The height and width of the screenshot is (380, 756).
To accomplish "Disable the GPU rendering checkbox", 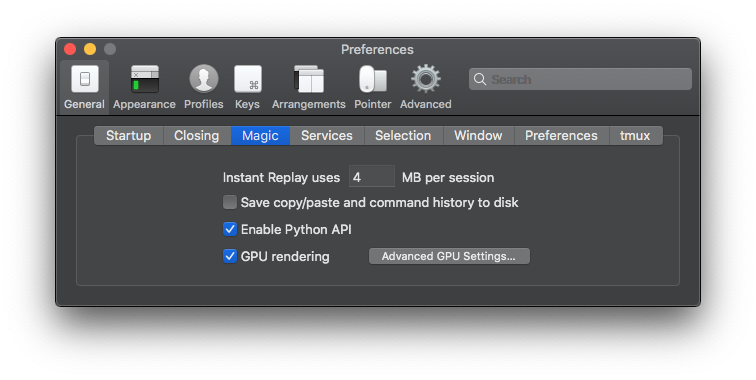I will pyautogui.click(x=230, y=256).
